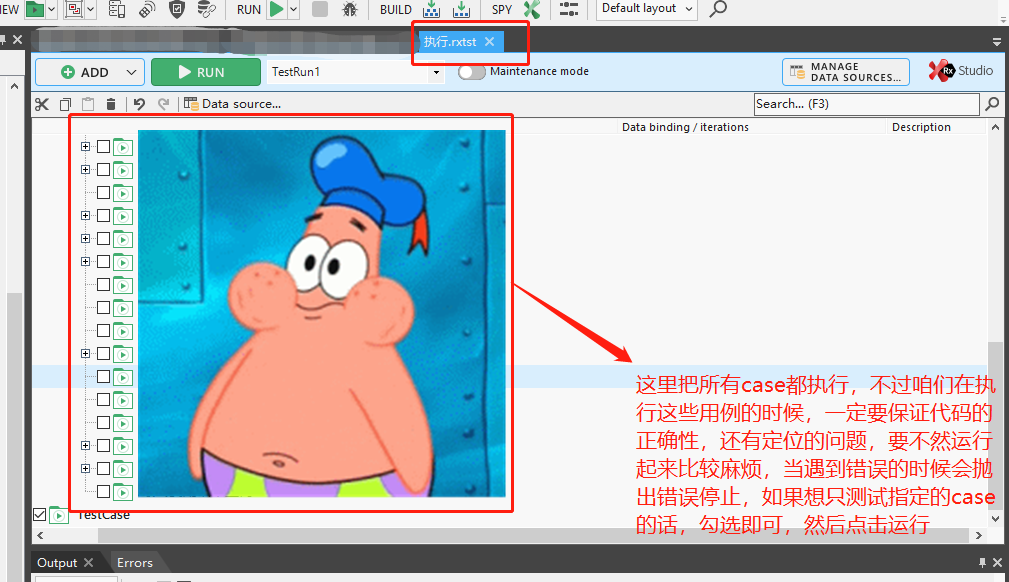Click the recording module toolbar icon
Screen dimensions: 1009x582
coord(75,9)
